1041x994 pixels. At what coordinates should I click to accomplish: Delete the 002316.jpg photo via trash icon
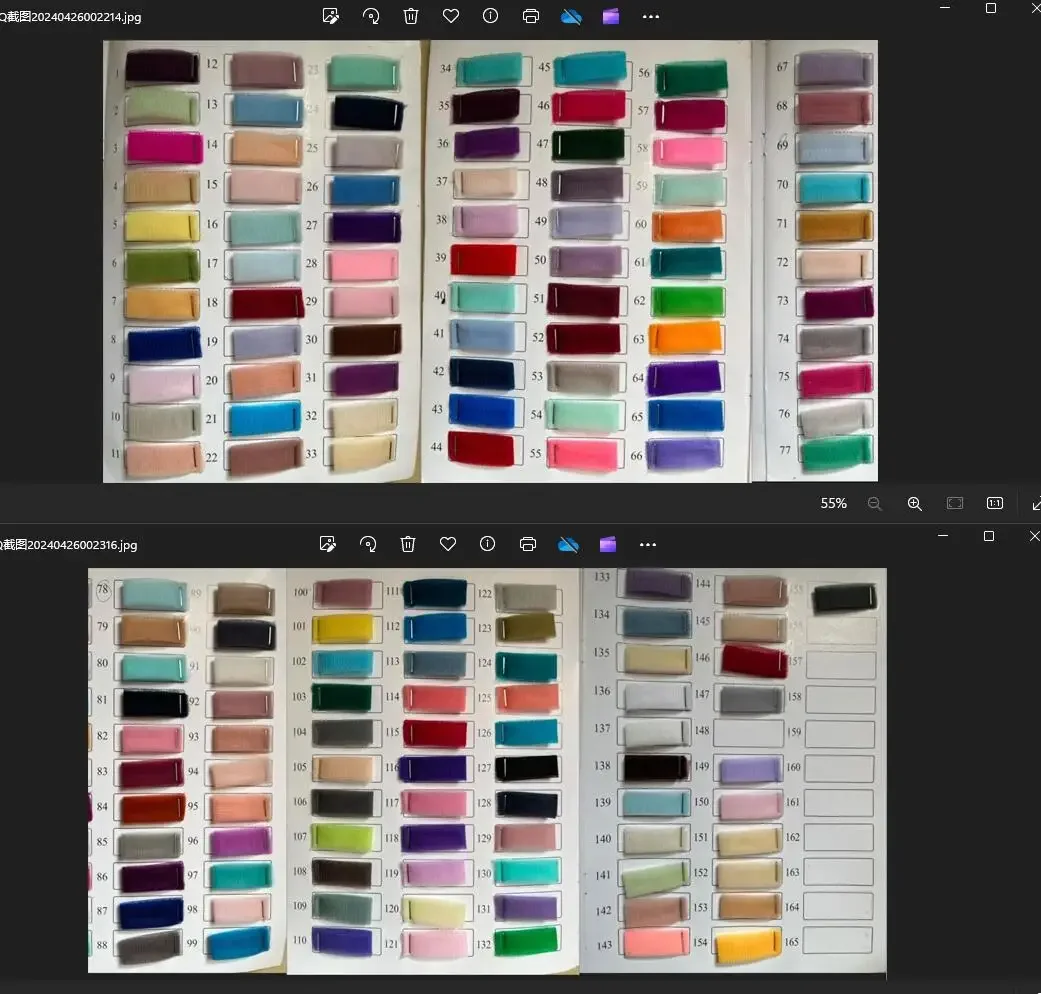click(x=408, y=544)
